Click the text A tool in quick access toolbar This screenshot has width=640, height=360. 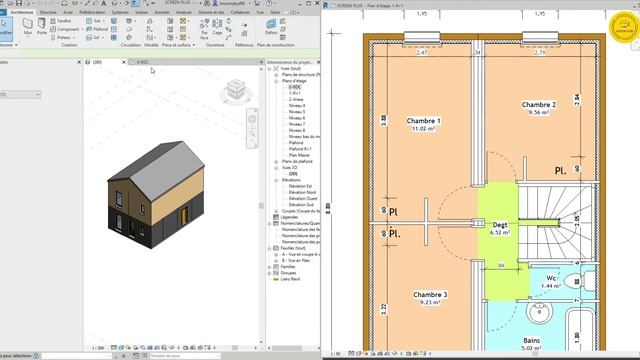coord(104,3)
